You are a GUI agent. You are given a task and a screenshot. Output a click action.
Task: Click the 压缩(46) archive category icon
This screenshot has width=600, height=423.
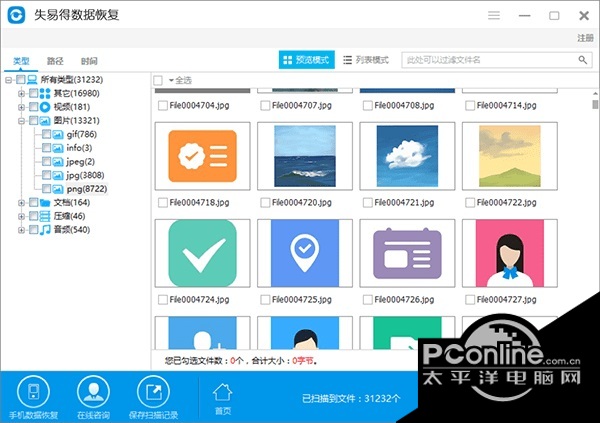[45, 216]
